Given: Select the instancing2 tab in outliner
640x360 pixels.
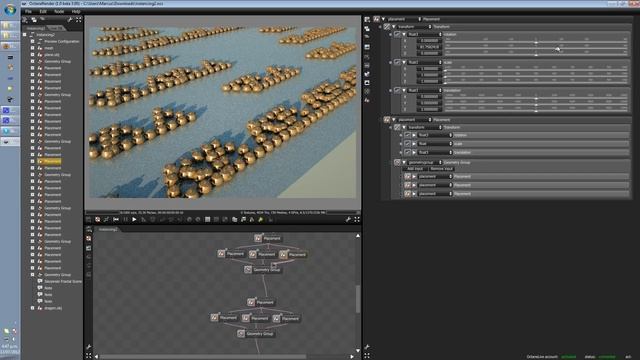Looking at the screenshot, I should [x=36, y=29].
